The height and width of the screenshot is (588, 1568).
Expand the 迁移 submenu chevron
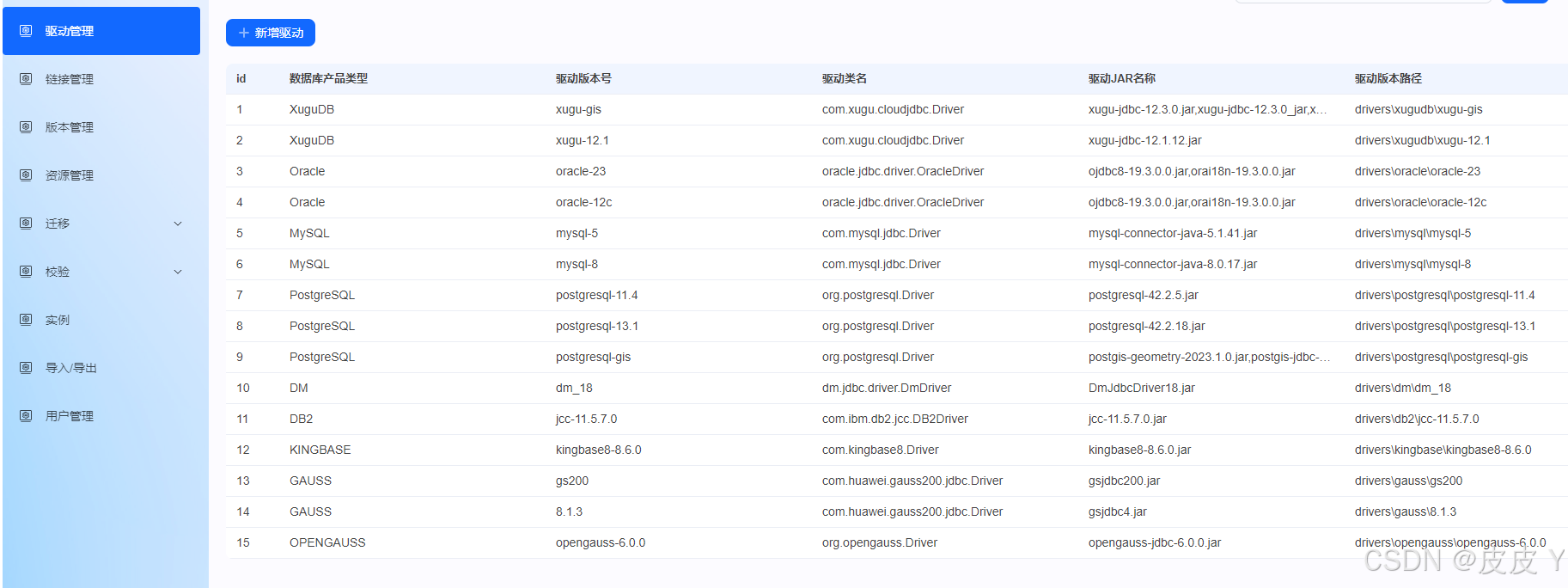(178, 224)
